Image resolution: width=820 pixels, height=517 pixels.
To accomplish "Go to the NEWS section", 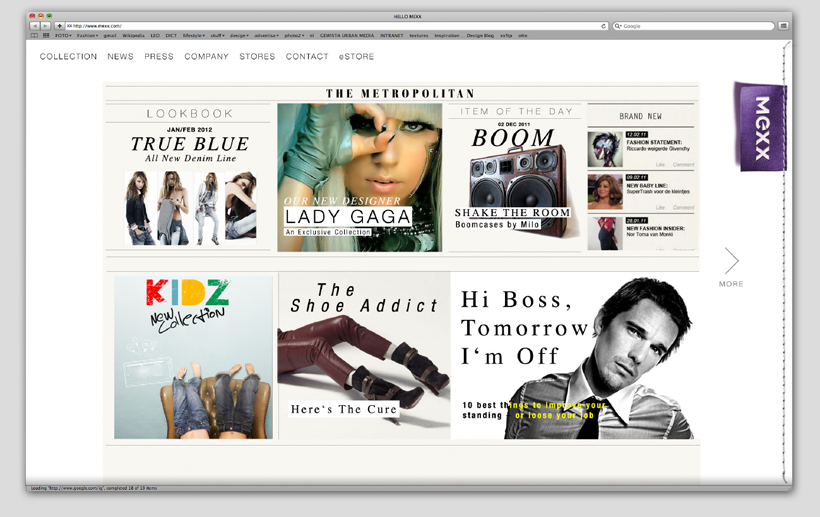I will click(120, 56).
